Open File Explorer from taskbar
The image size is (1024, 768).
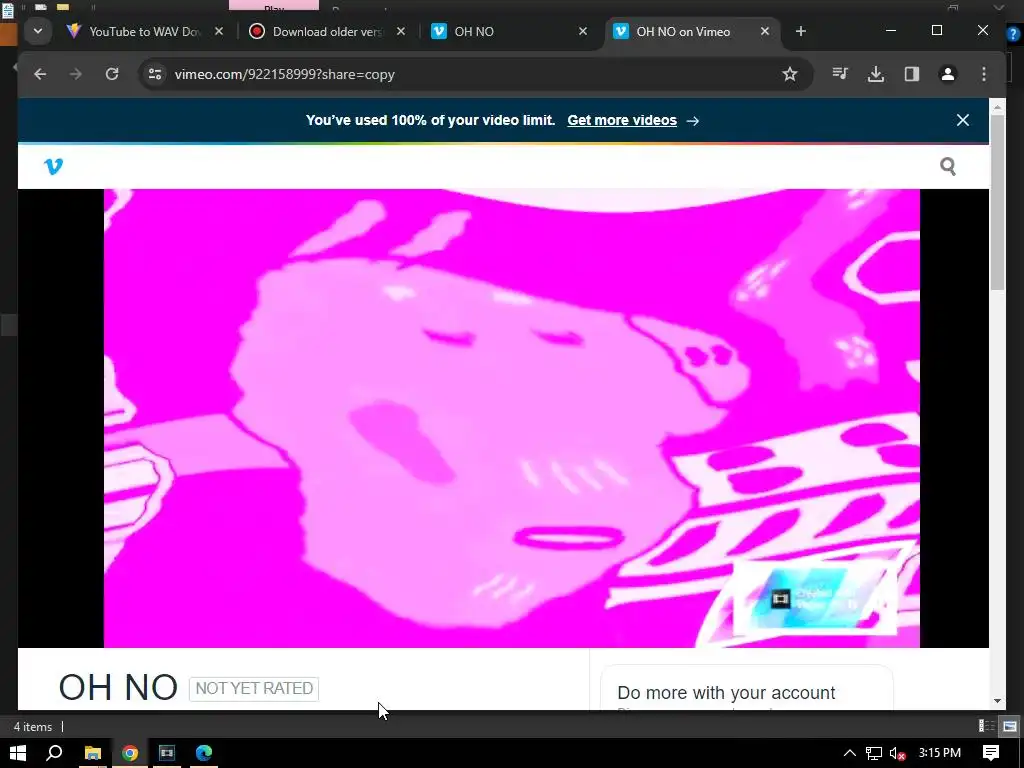(93, 753)
